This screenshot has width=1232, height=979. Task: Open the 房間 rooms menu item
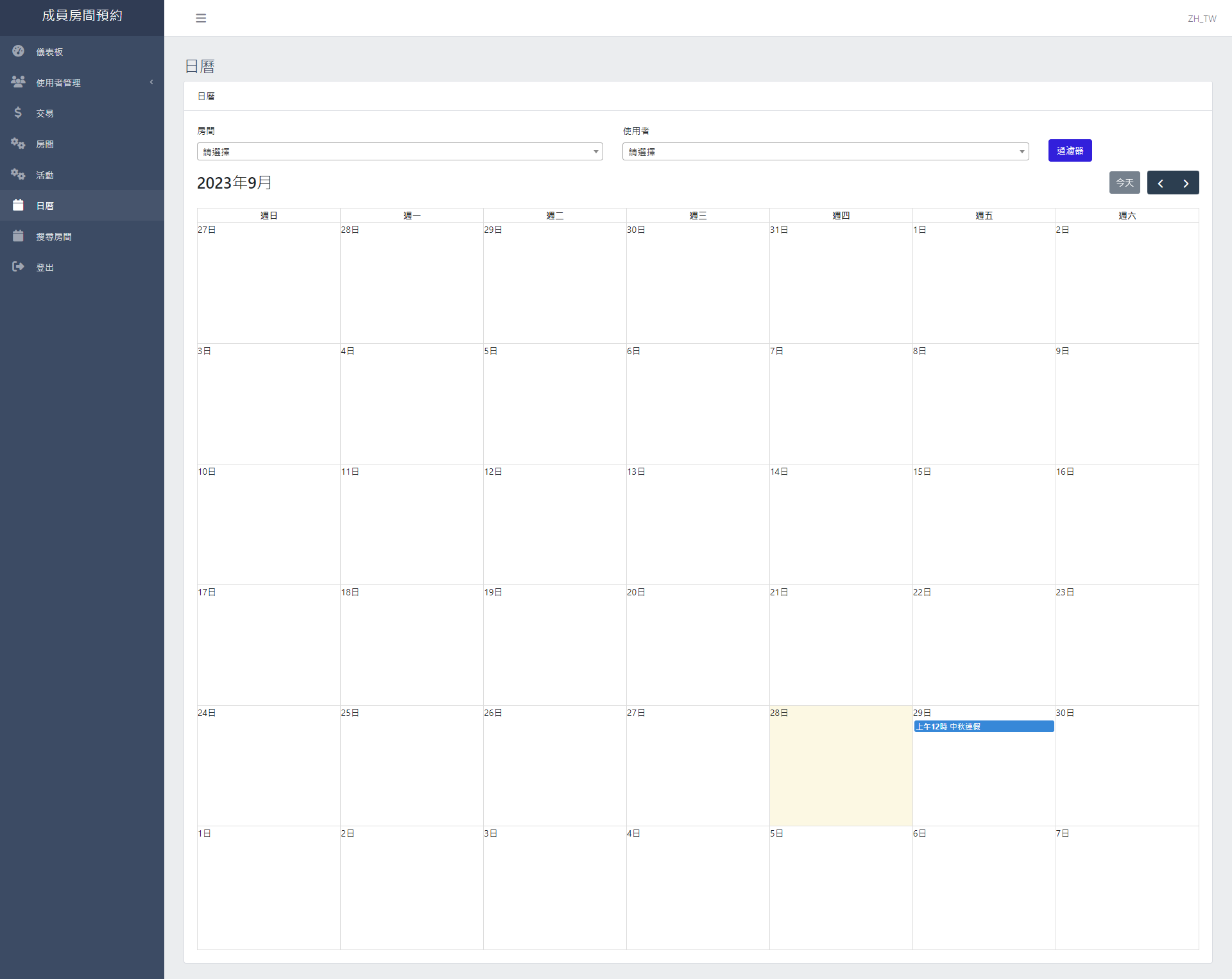tap(82, 144)
